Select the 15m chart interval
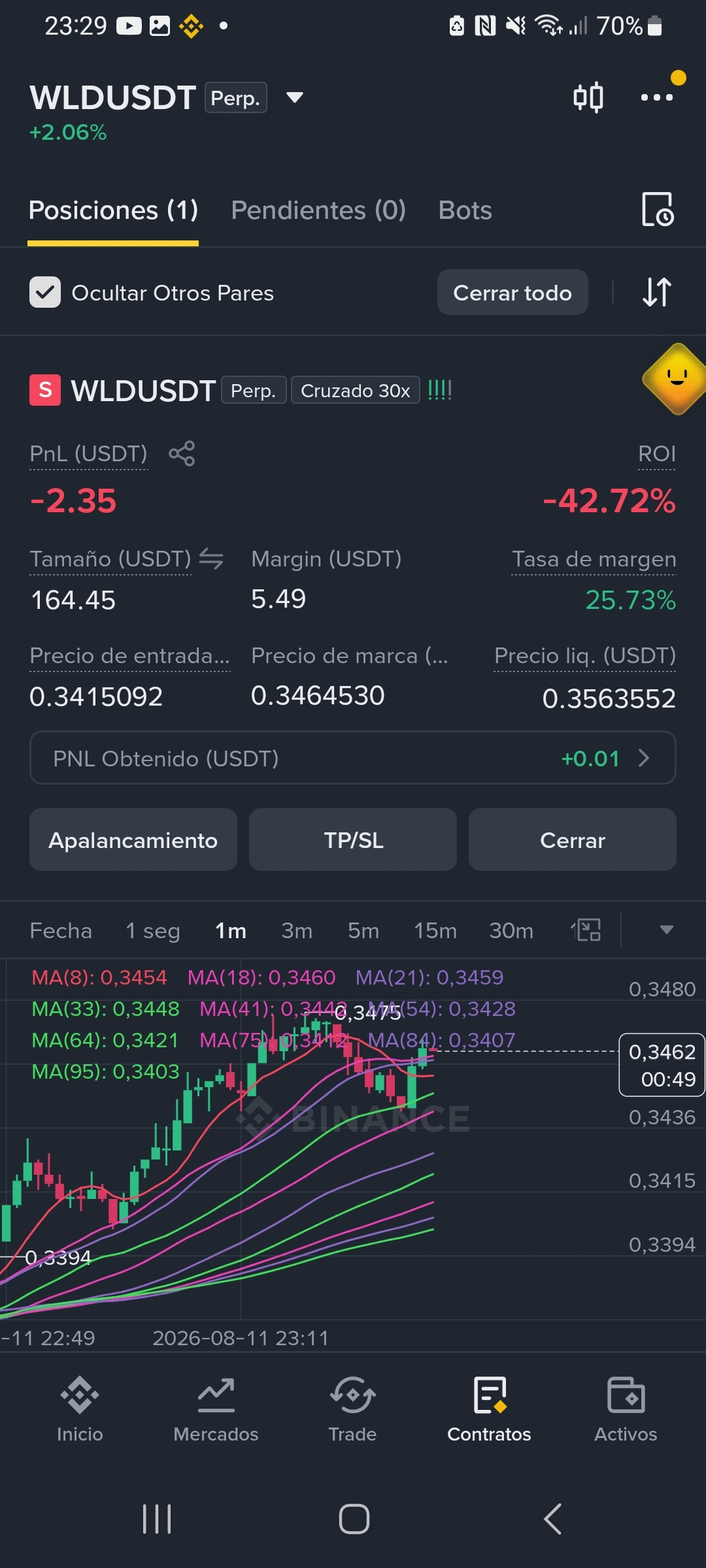Viewport: 706px width, 1568px height. [x=435, y=930]
